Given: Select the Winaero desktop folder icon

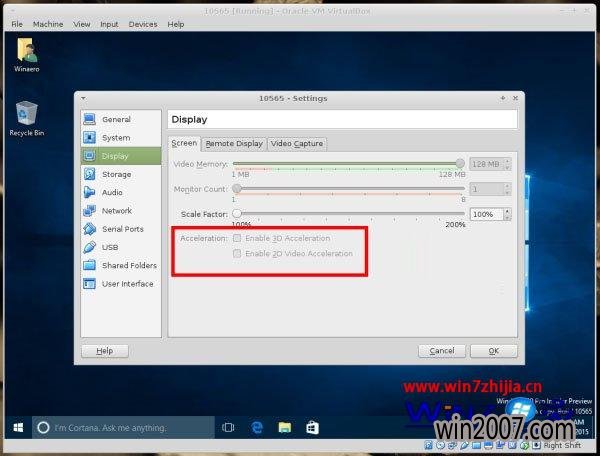Looking at the screenshot, I should (26, 55).
